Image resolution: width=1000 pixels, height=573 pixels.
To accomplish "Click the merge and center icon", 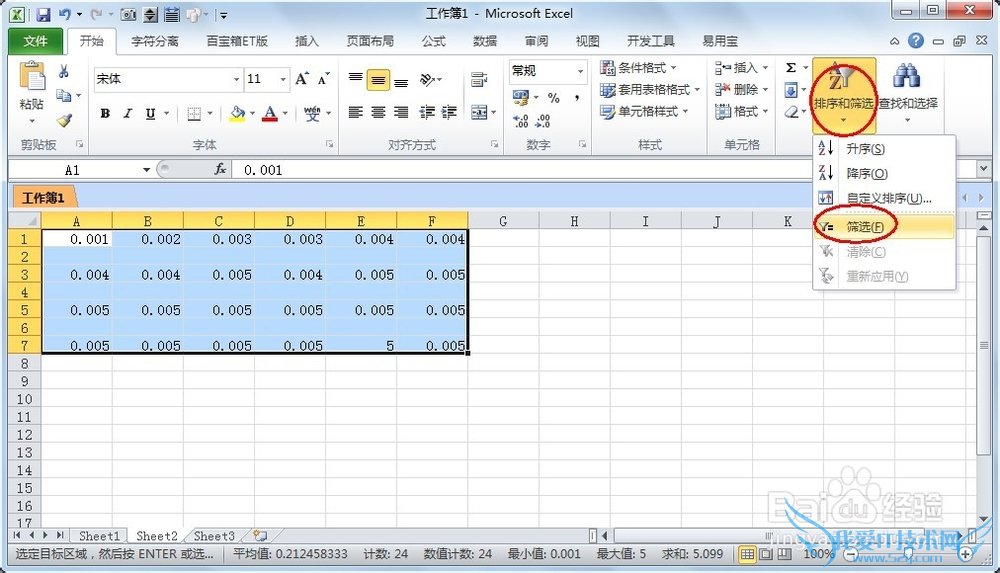I will [479, 112].
